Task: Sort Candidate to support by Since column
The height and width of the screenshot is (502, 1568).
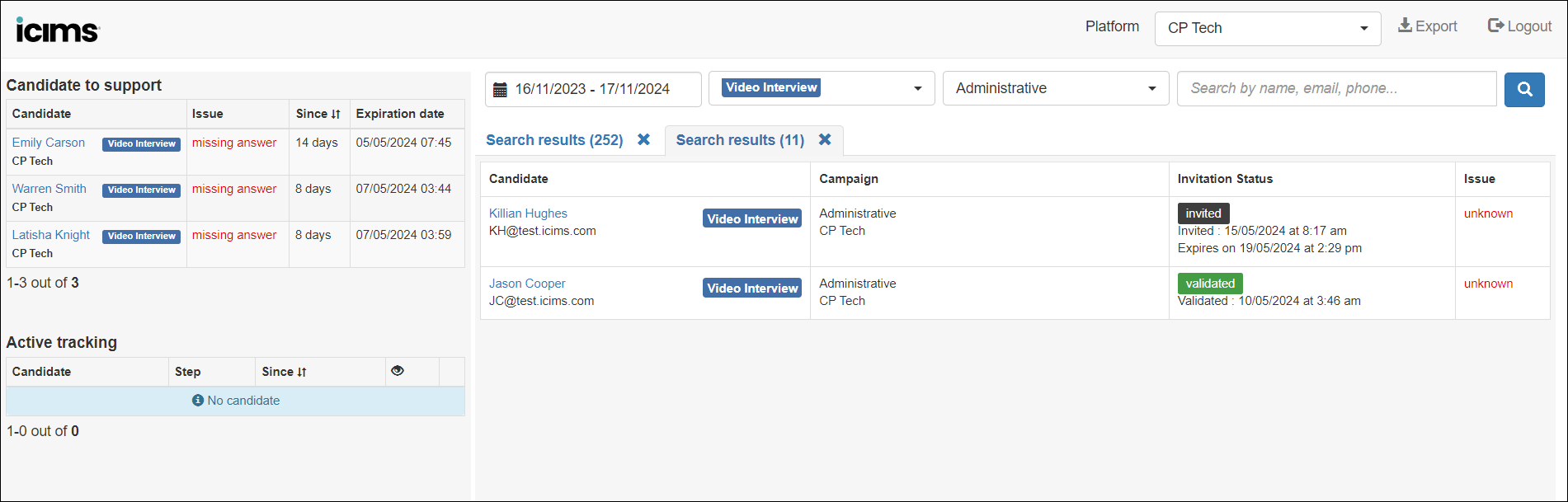Action: pos(318,114)
